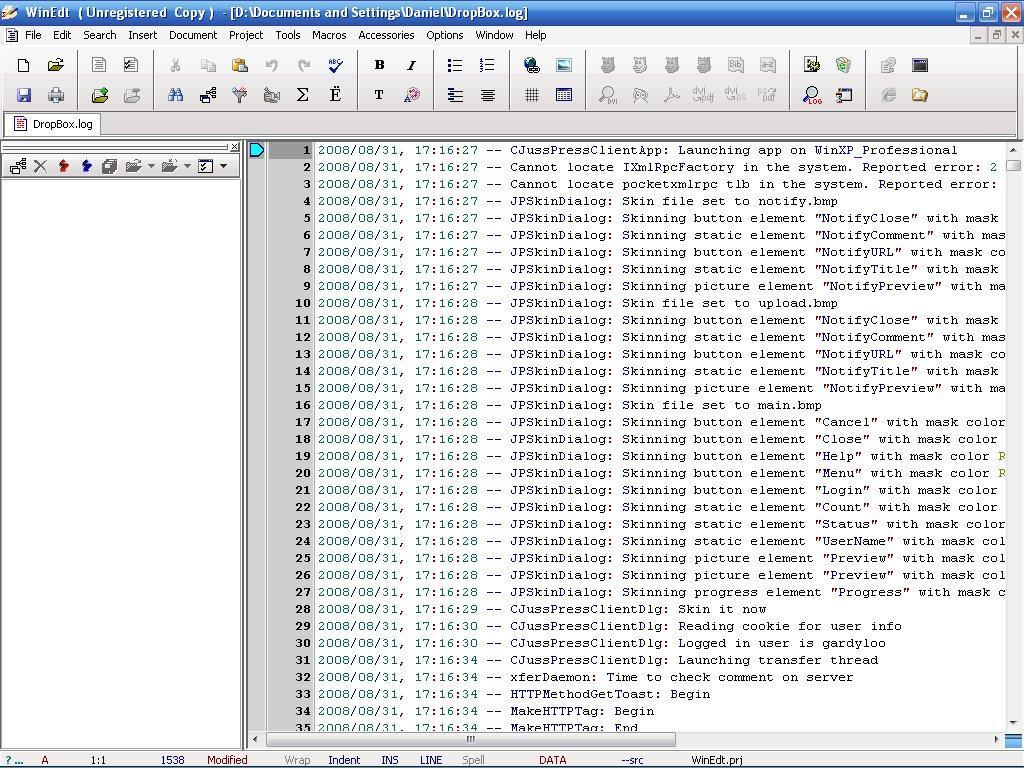1024x768 pixels.
Task: Insert a numbered list with the enumerate icon
Action: tap(487, 65)
